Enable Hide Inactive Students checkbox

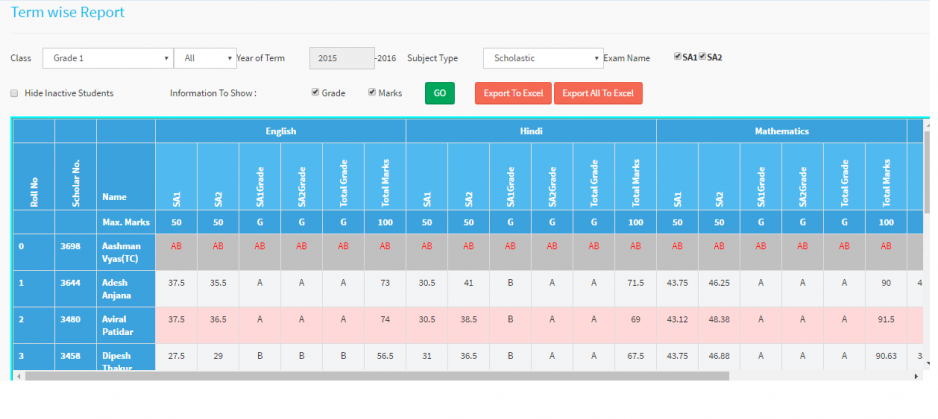click(14, 93)
